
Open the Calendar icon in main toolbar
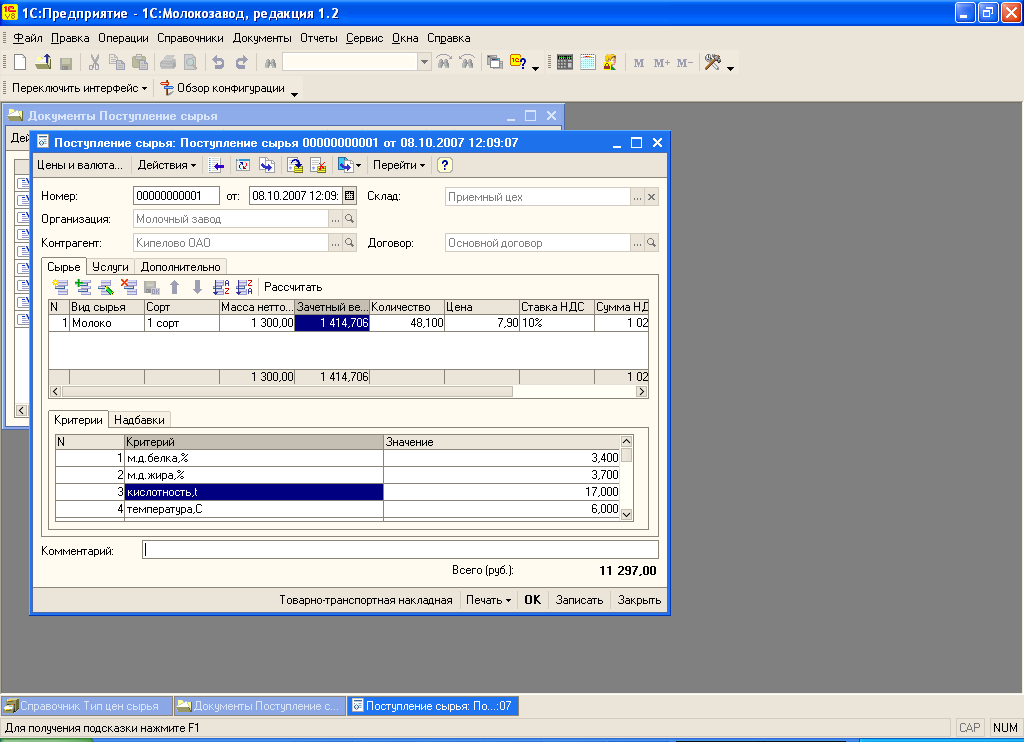588,62
